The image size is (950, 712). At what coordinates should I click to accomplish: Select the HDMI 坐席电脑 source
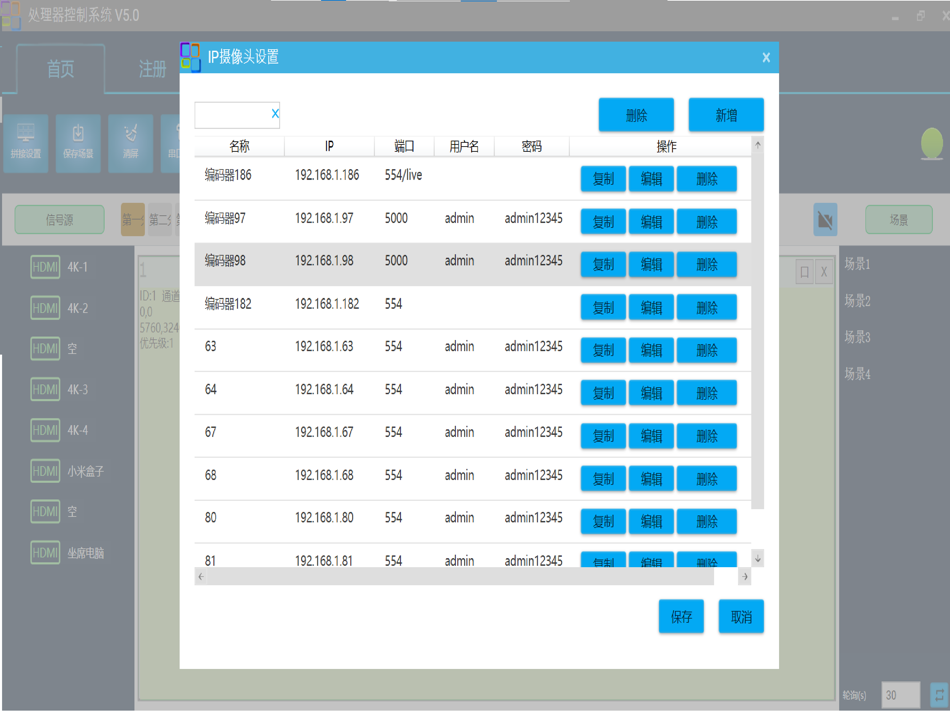pos(67,552)
